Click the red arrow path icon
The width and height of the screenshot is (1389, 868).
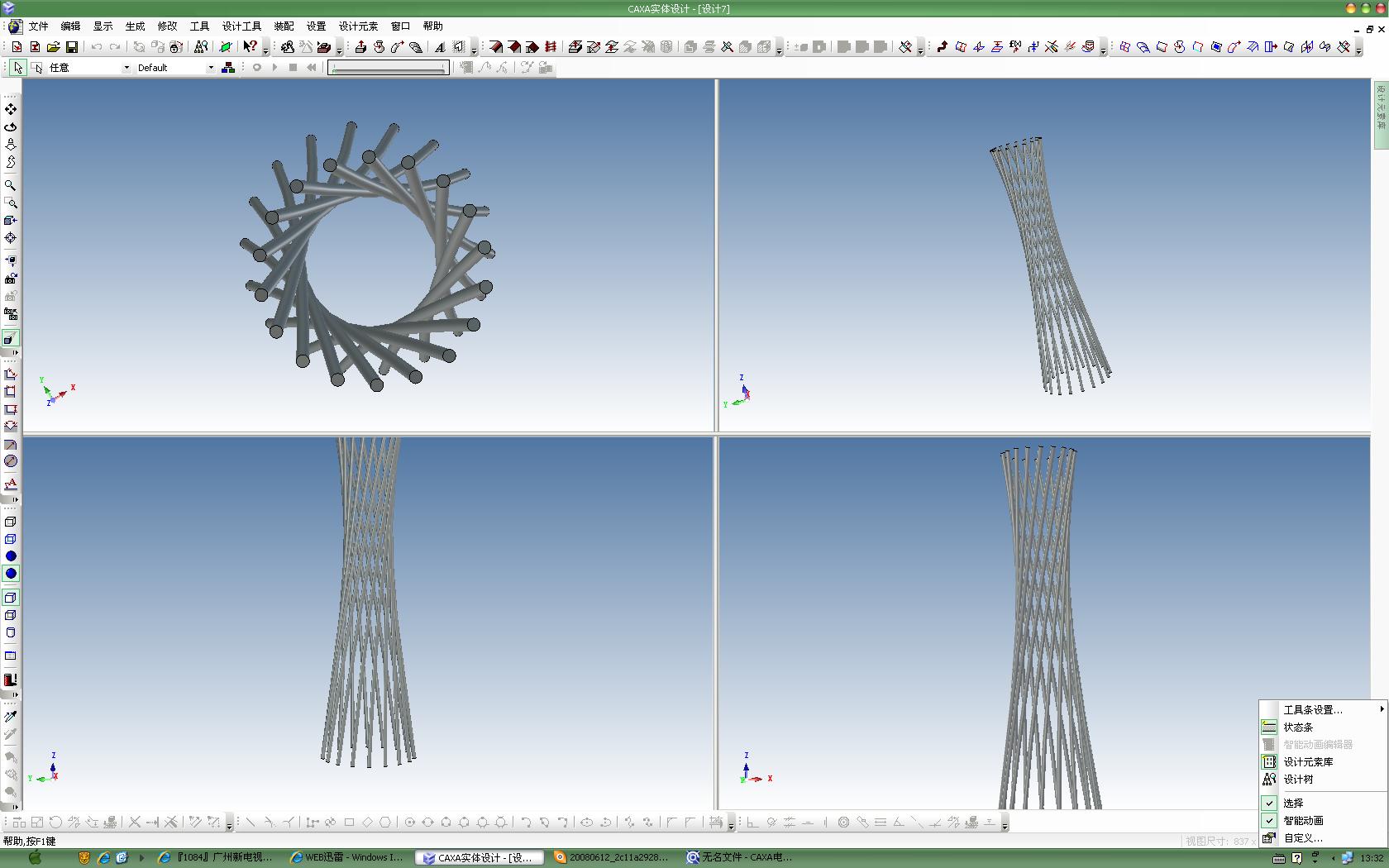tap(942, 47)
